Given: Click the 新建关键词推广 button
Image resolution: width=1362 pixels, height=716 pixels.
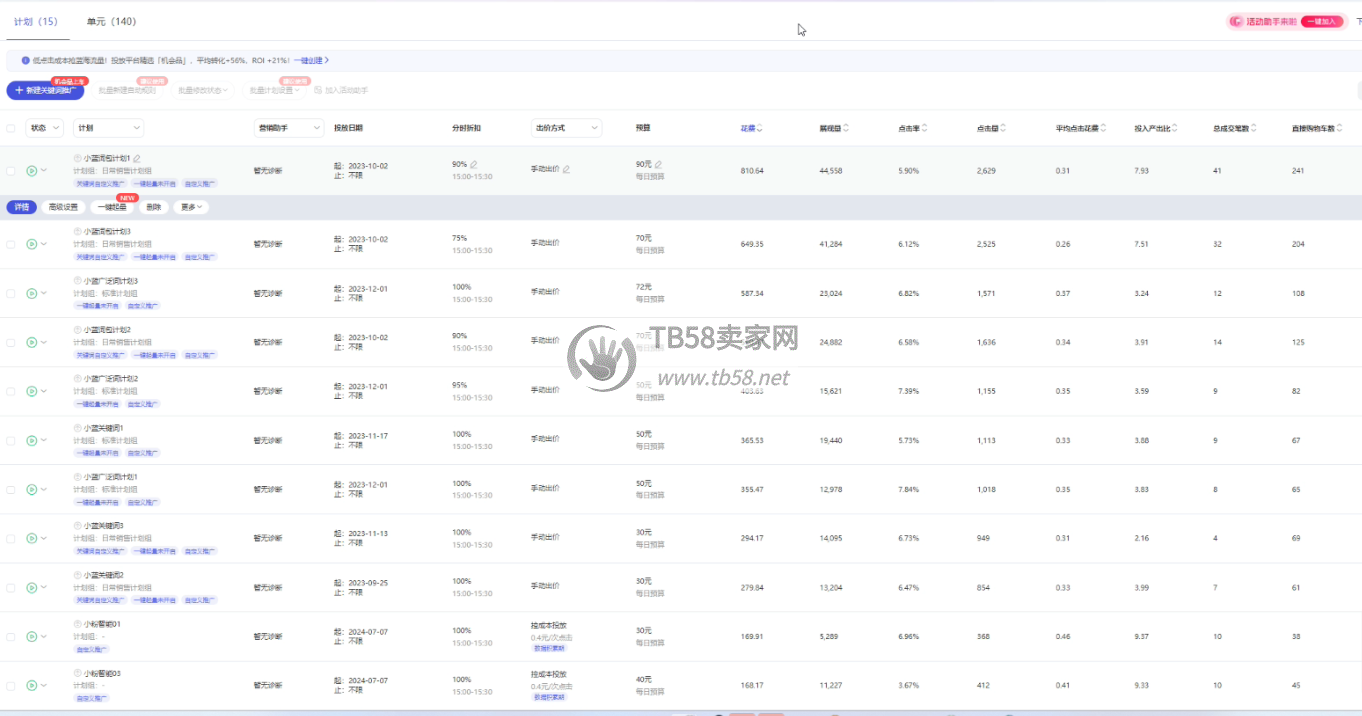Looking at the screenshot, I should [x=45, y=91].
